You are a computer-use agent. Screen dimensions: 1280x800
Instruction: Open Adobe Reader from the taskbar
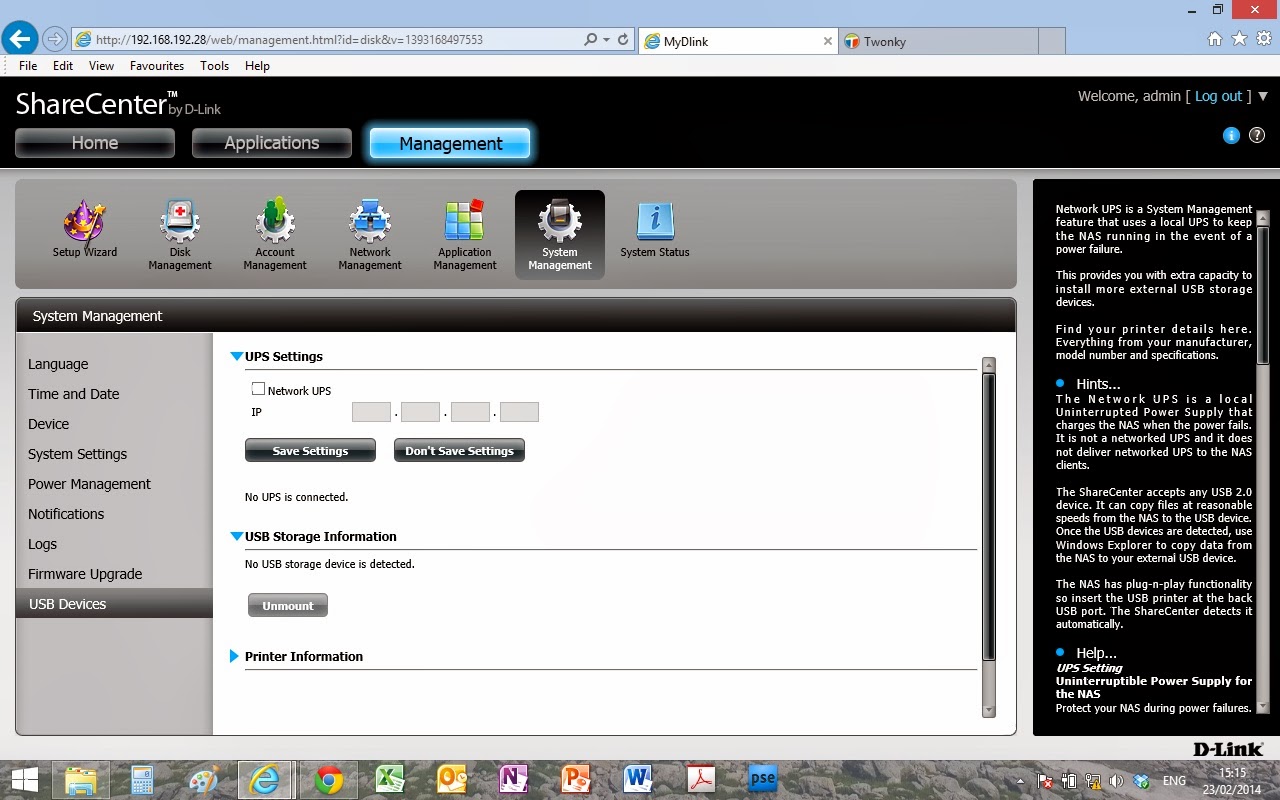[x=700, y=780]
